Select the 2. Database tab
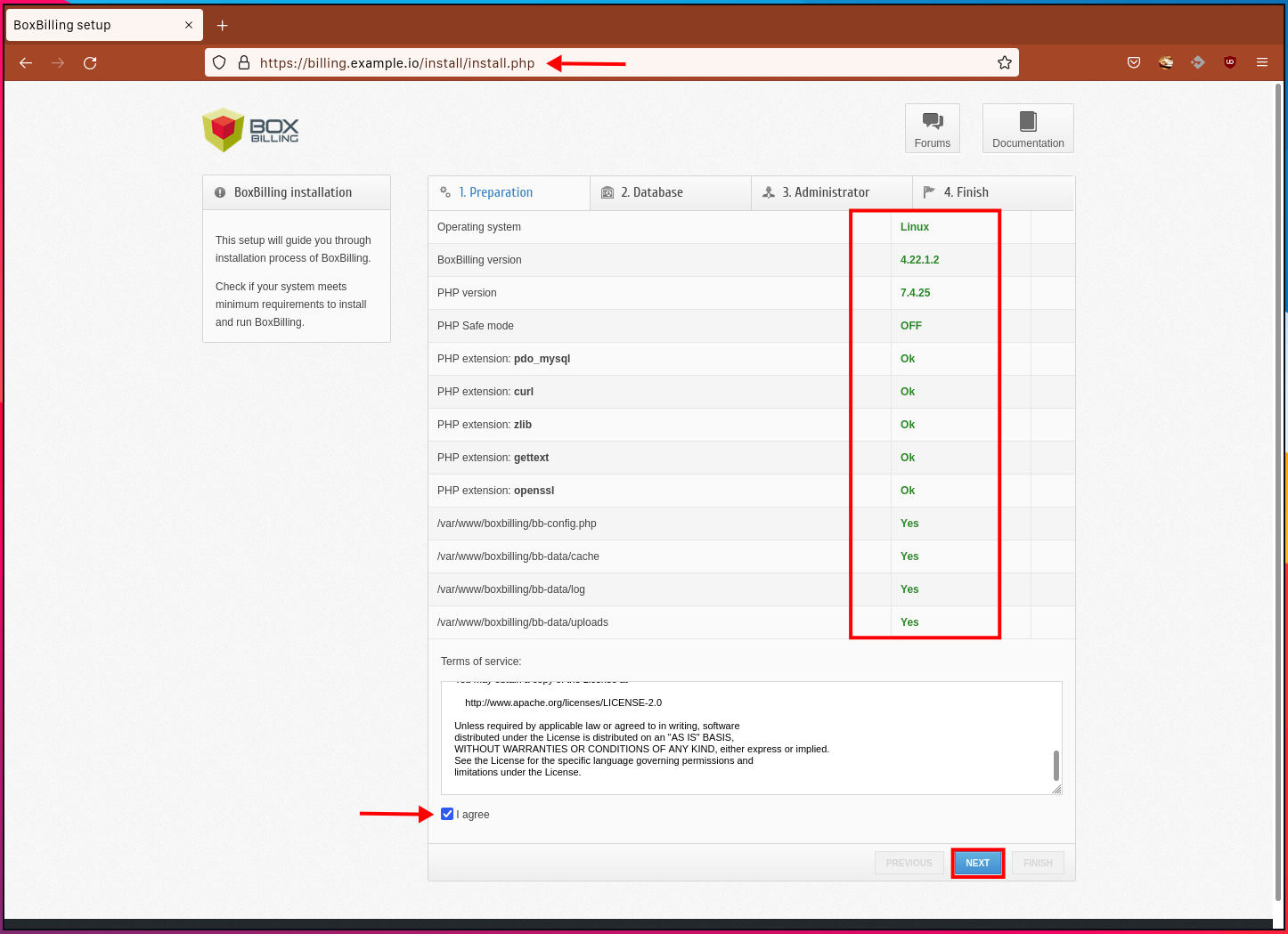Image resolution: width=1288 pixels, height=934 pixels. pyautogui.click(x=671, y=192)
